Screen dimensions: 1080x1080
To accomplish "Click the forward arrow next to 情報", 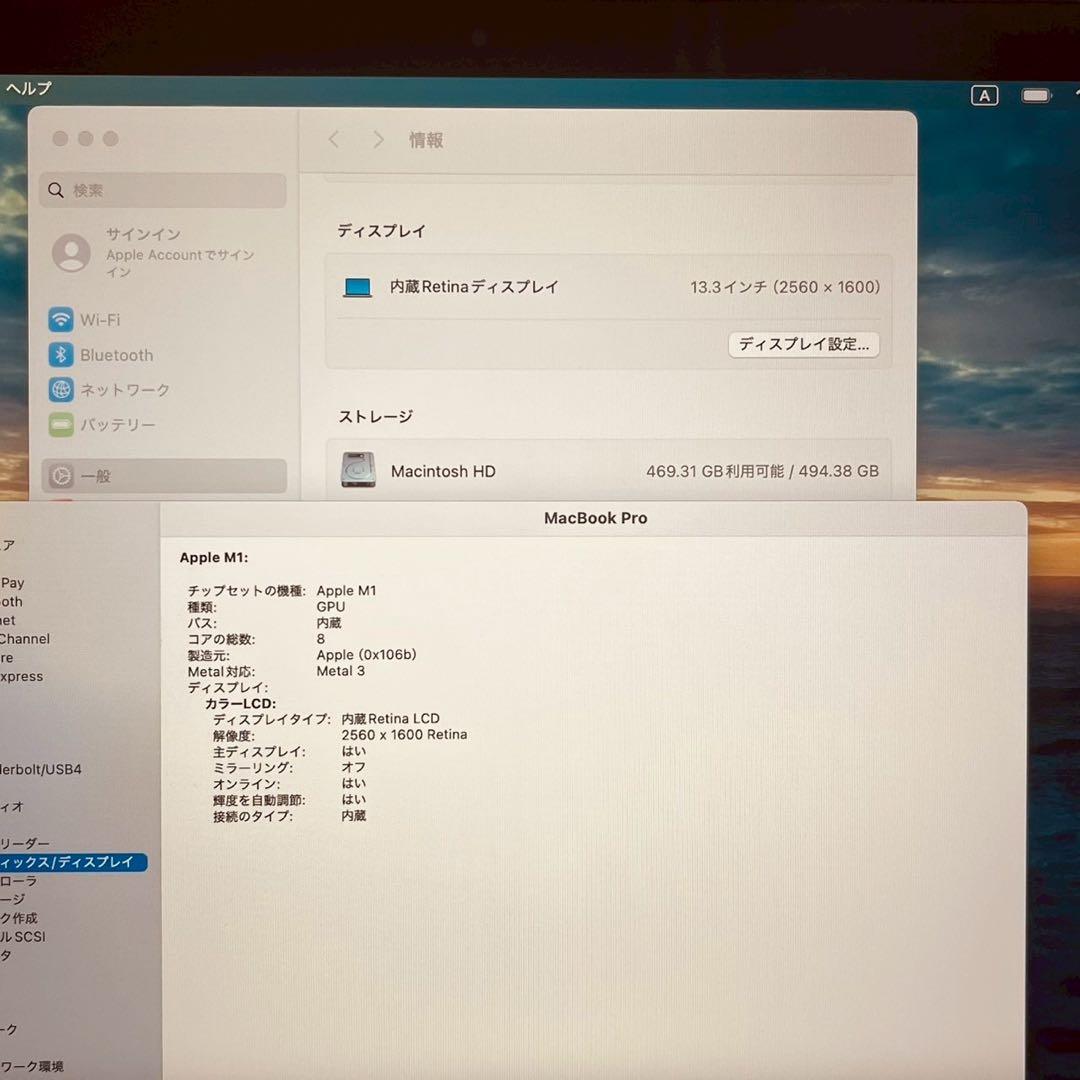I will (378, 140).
